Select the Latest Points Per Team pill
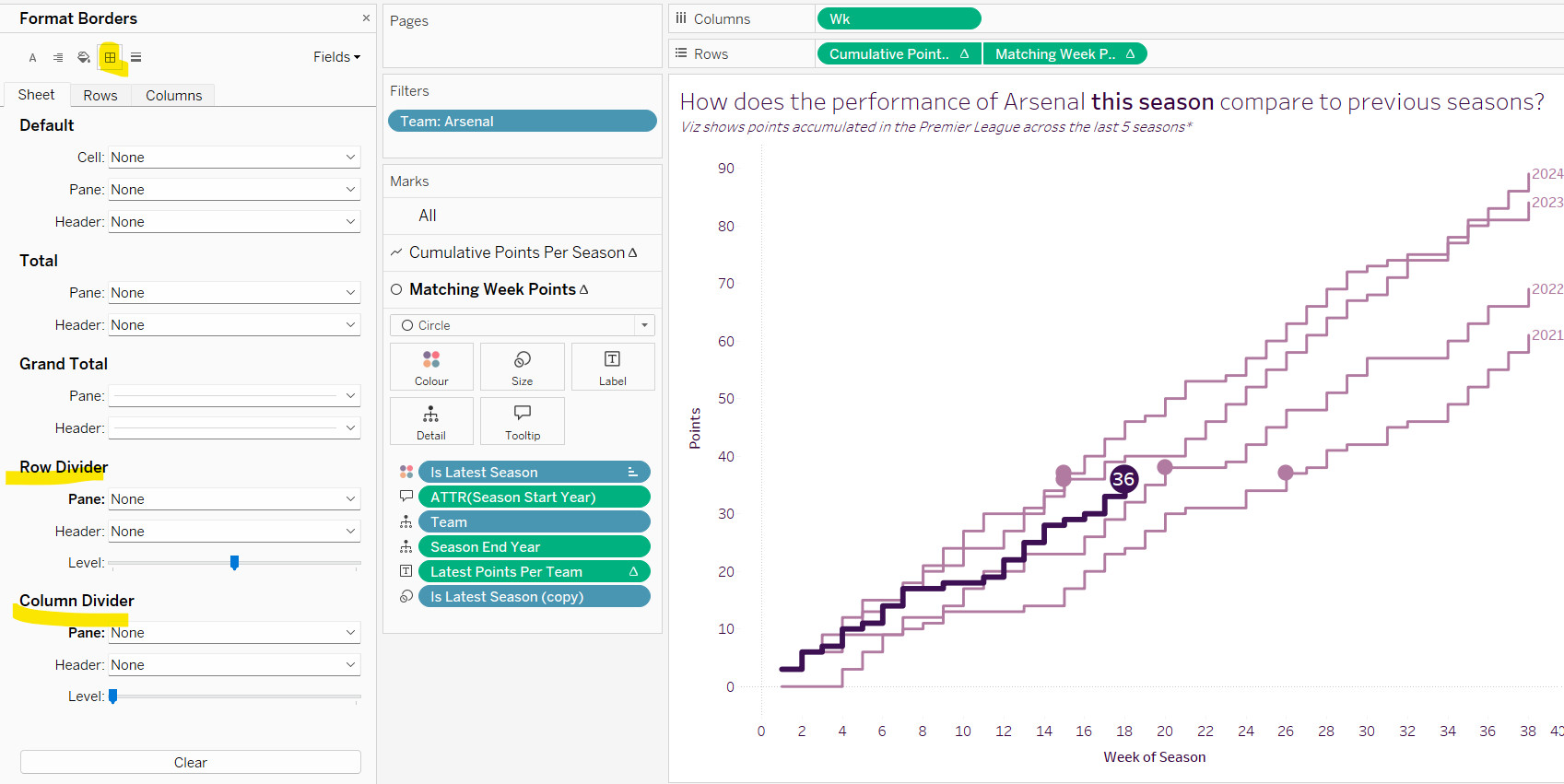Image resolution: width=1564 pixels, height=784 pixels. click(535, 571)
